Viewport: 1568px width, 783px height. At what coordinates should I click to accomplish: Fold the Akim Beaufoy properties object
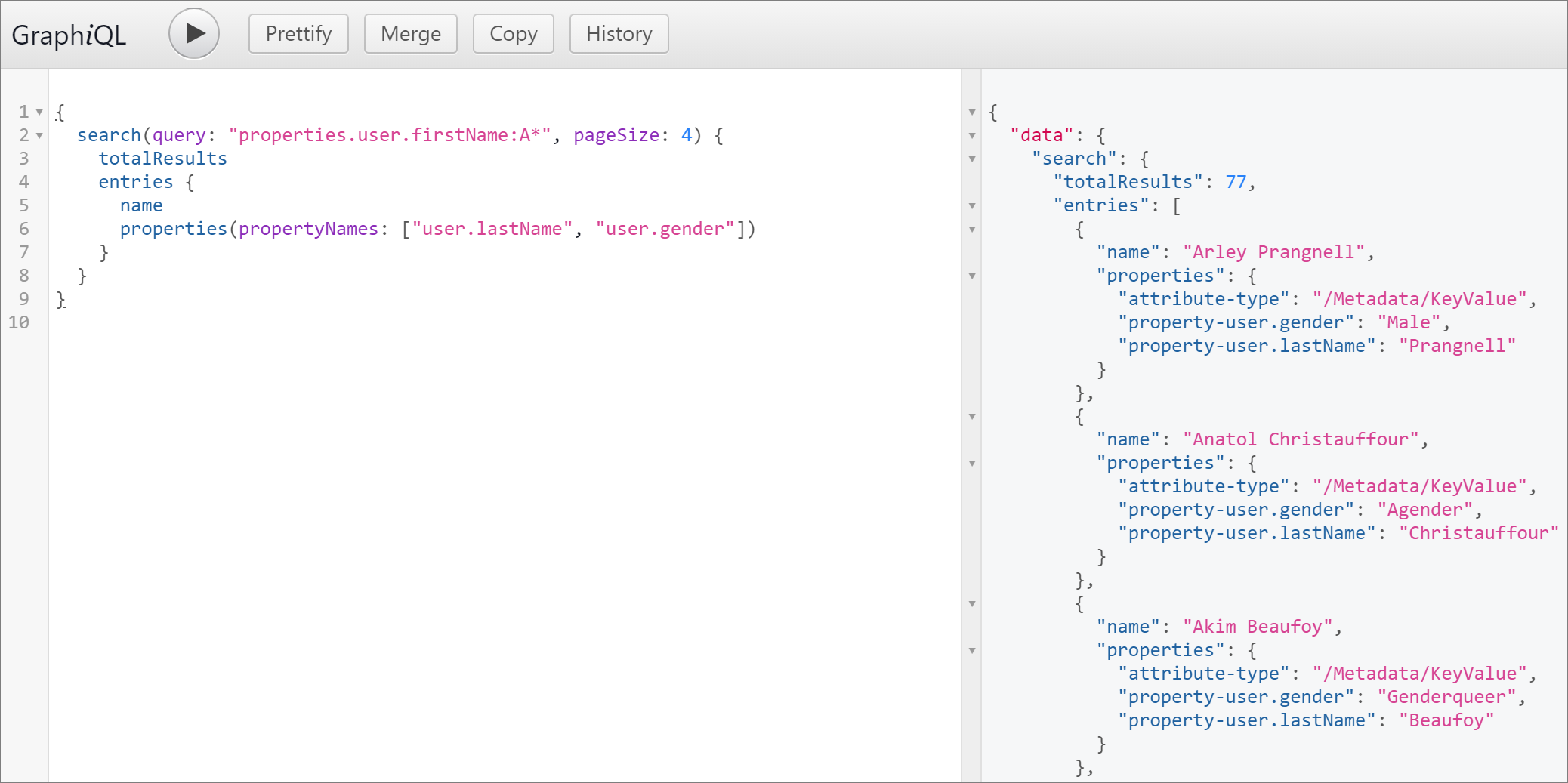click(x=972, y=651)
